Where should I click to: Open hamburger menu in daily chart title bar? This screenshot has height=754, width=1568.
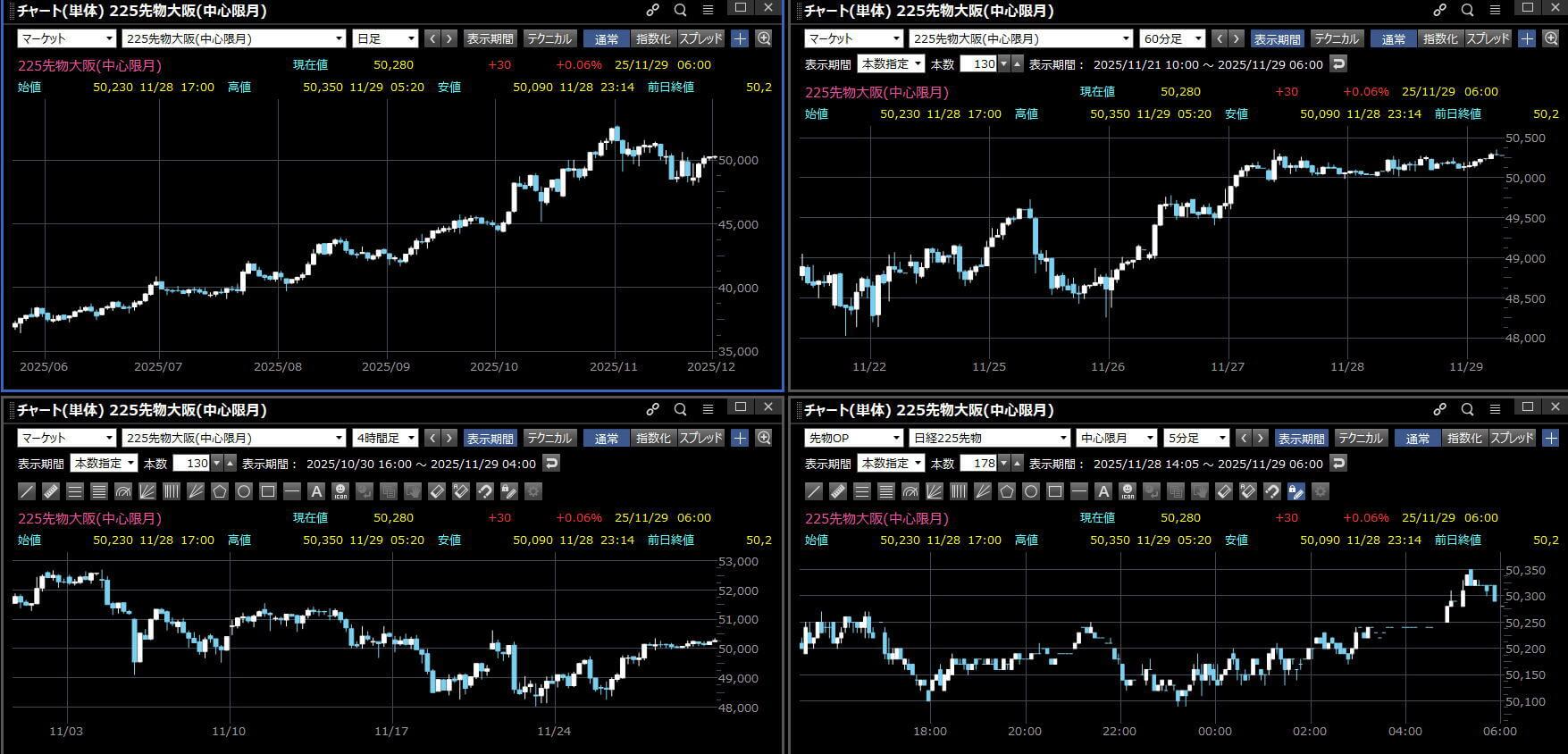click(x=708, y=11)
